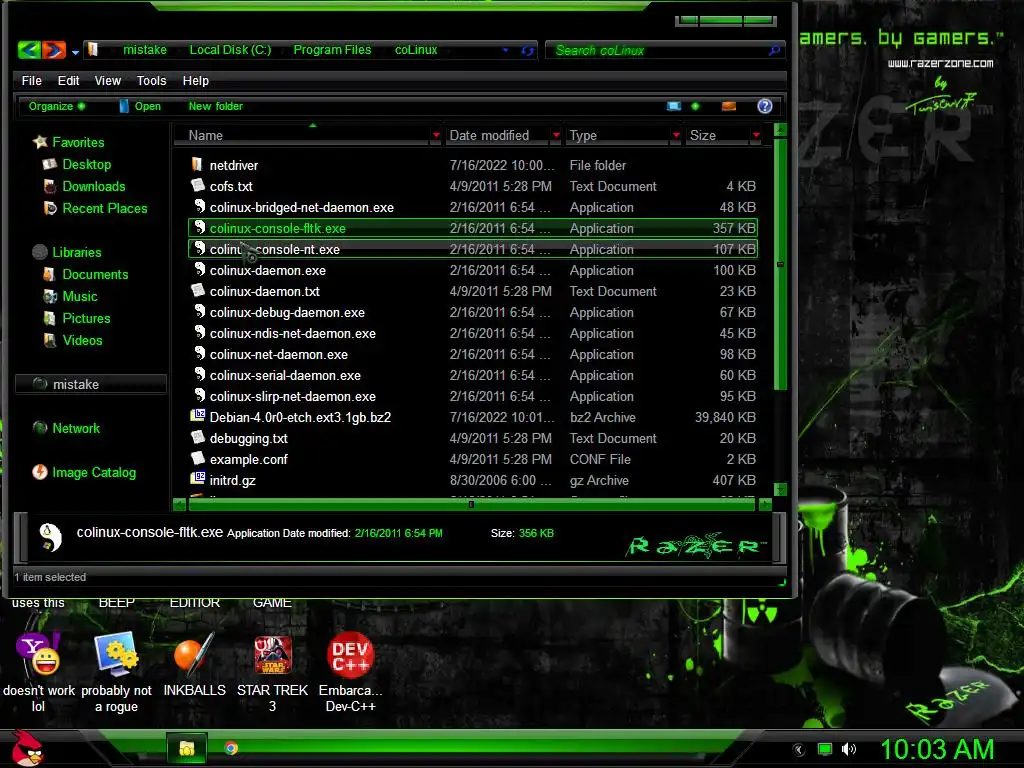The image size is (1024, 768).
Task: Click the volume speaker tray icon
Action: point(848,749)
